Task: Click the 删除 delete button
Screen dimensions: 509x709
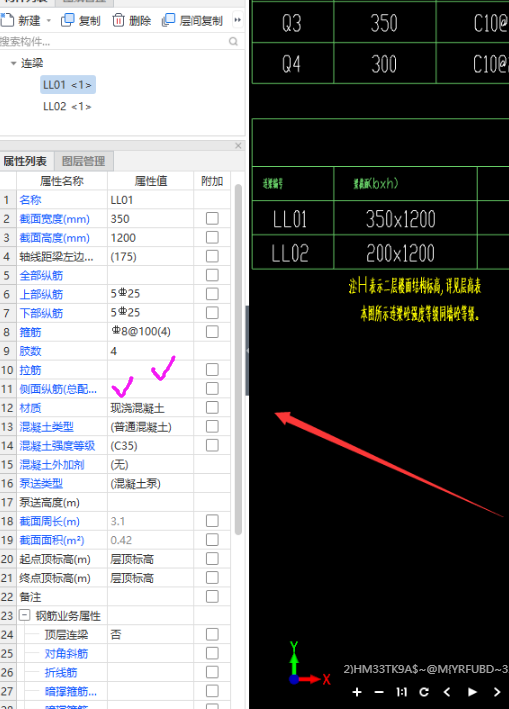Action: [x=131, y=20]
